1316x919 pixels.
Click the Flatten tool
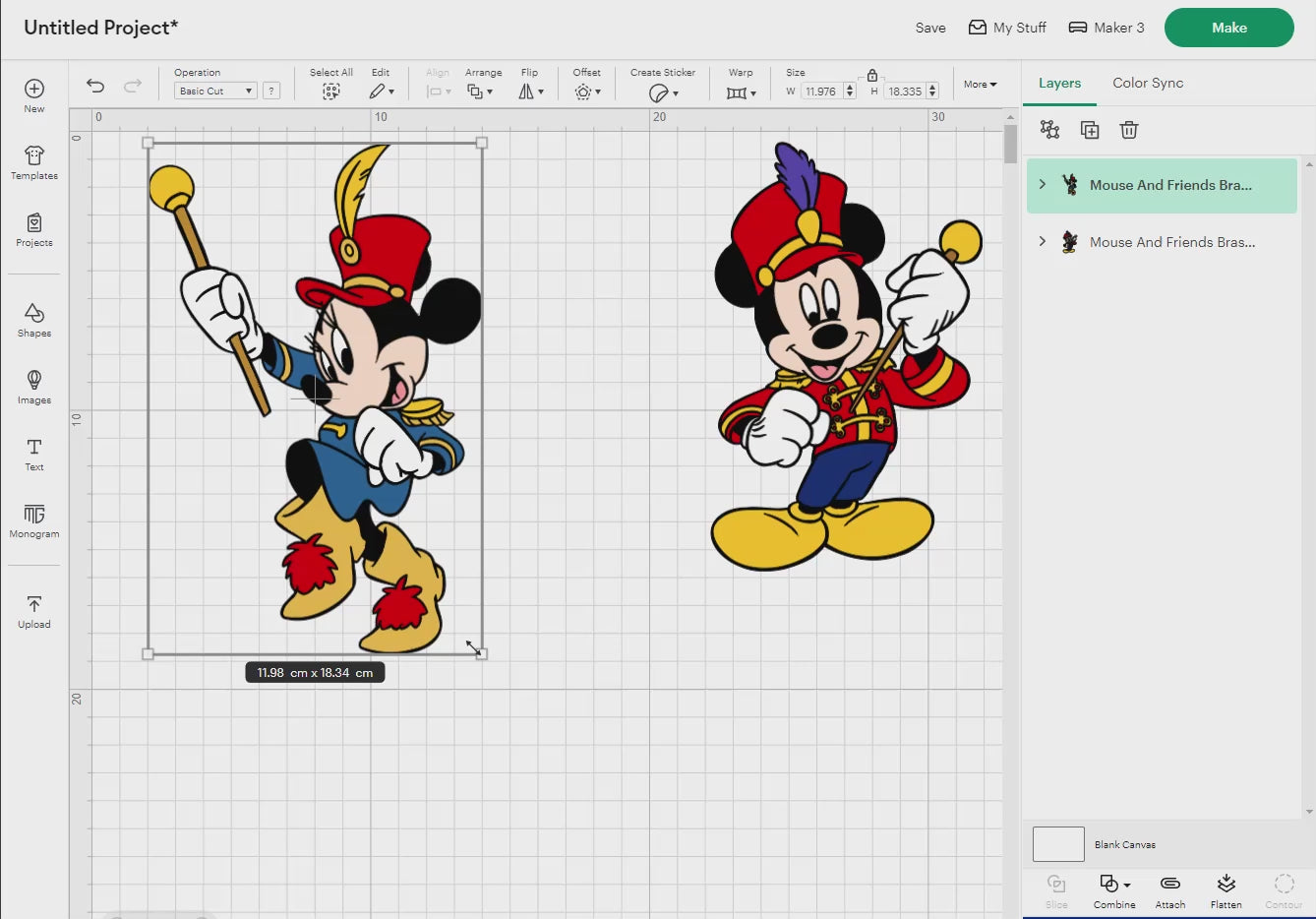click(x=1226, y=890)
